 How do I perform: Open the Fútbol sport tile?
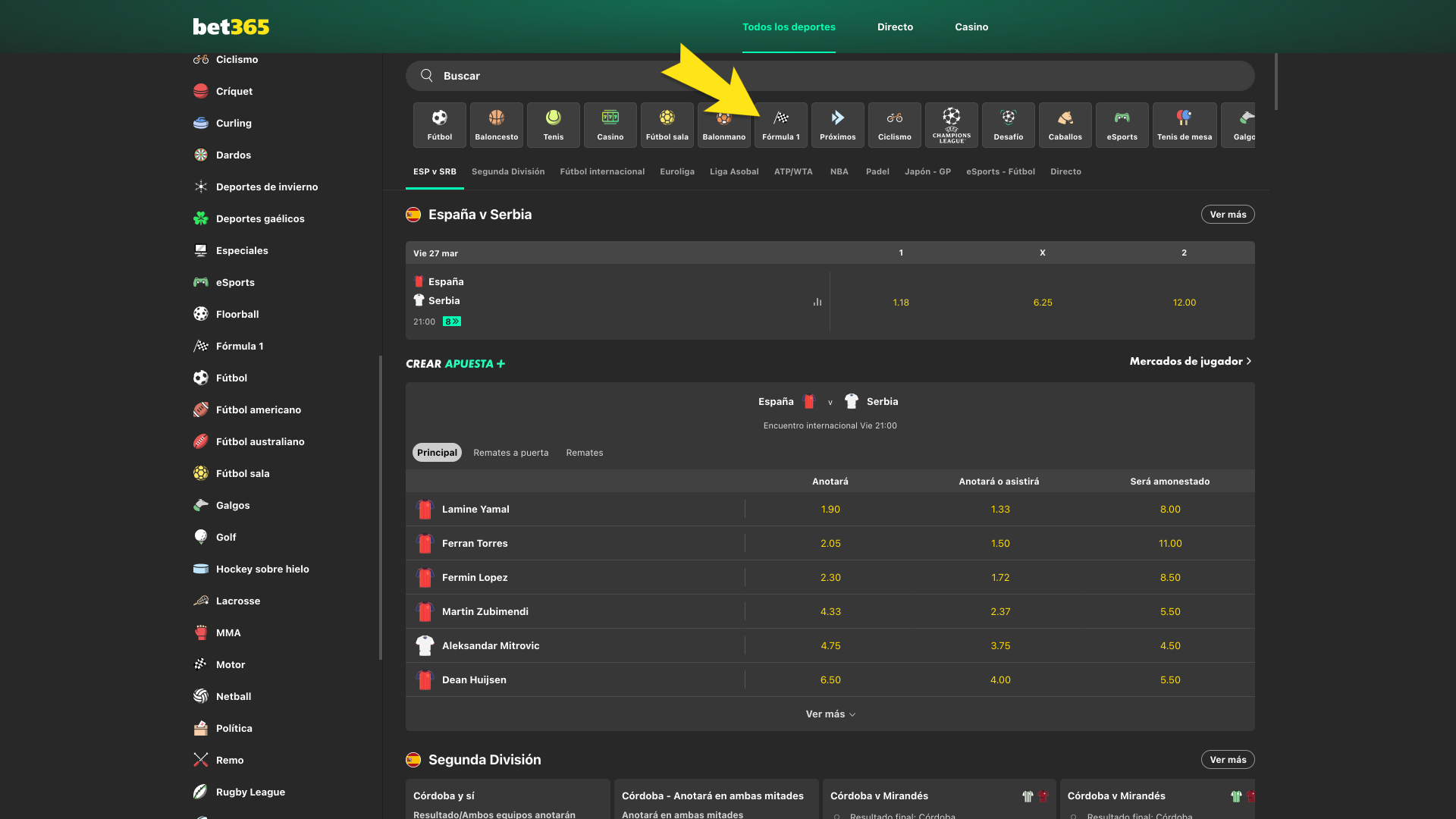439,125
